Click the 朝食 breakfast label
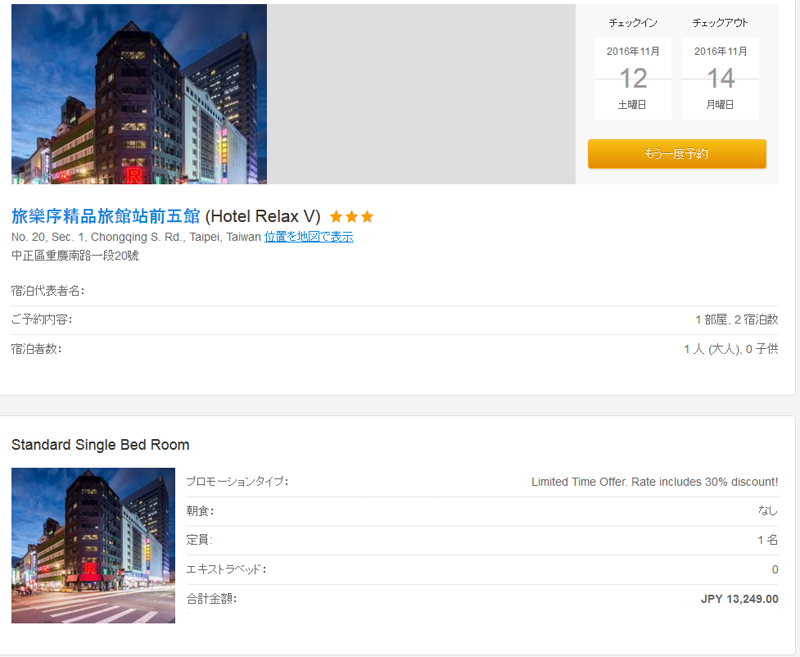The height and width of the screenshot is (657, 800). [200, 511]
